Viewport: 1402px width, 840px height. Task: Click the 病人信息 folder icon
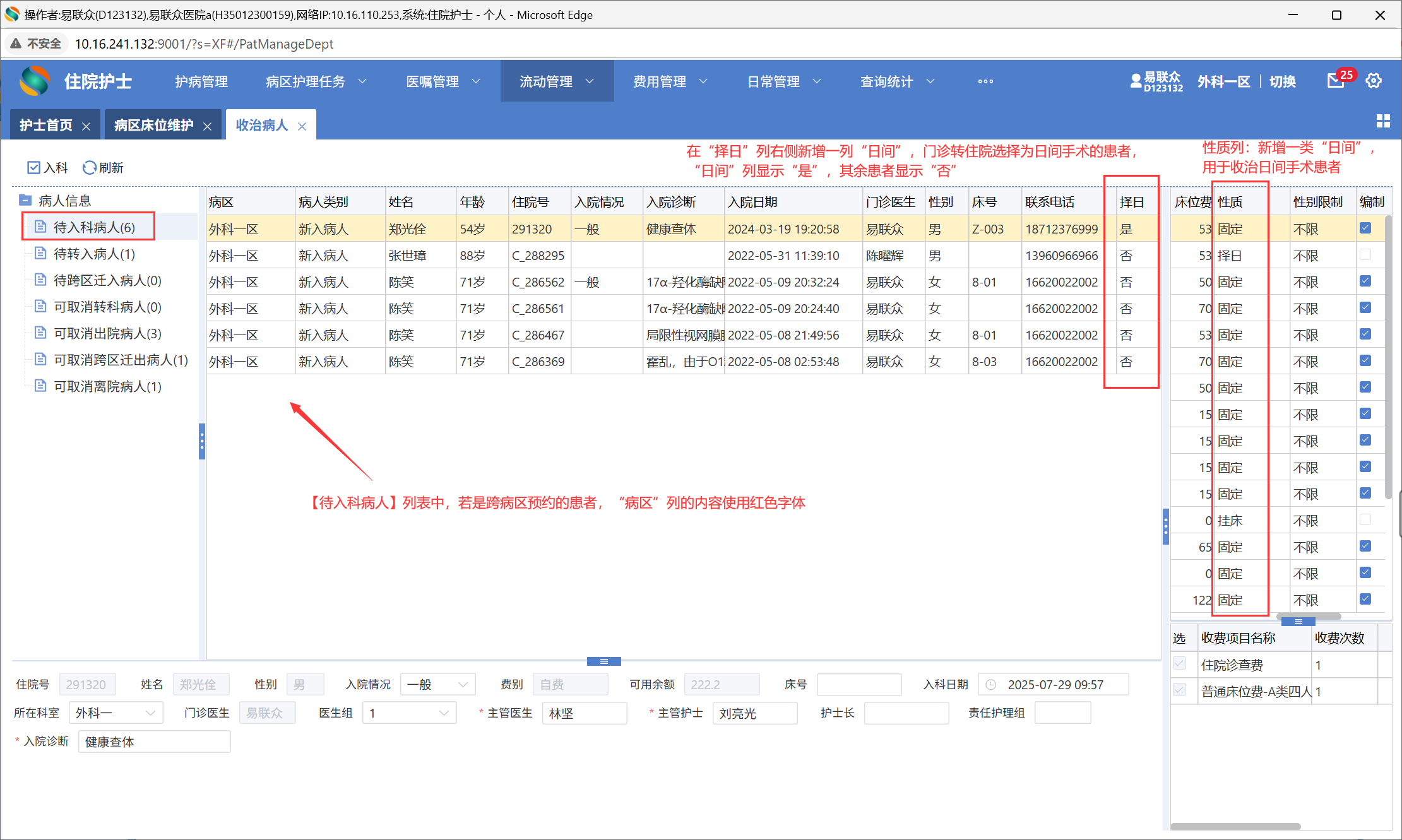(26, 201)
